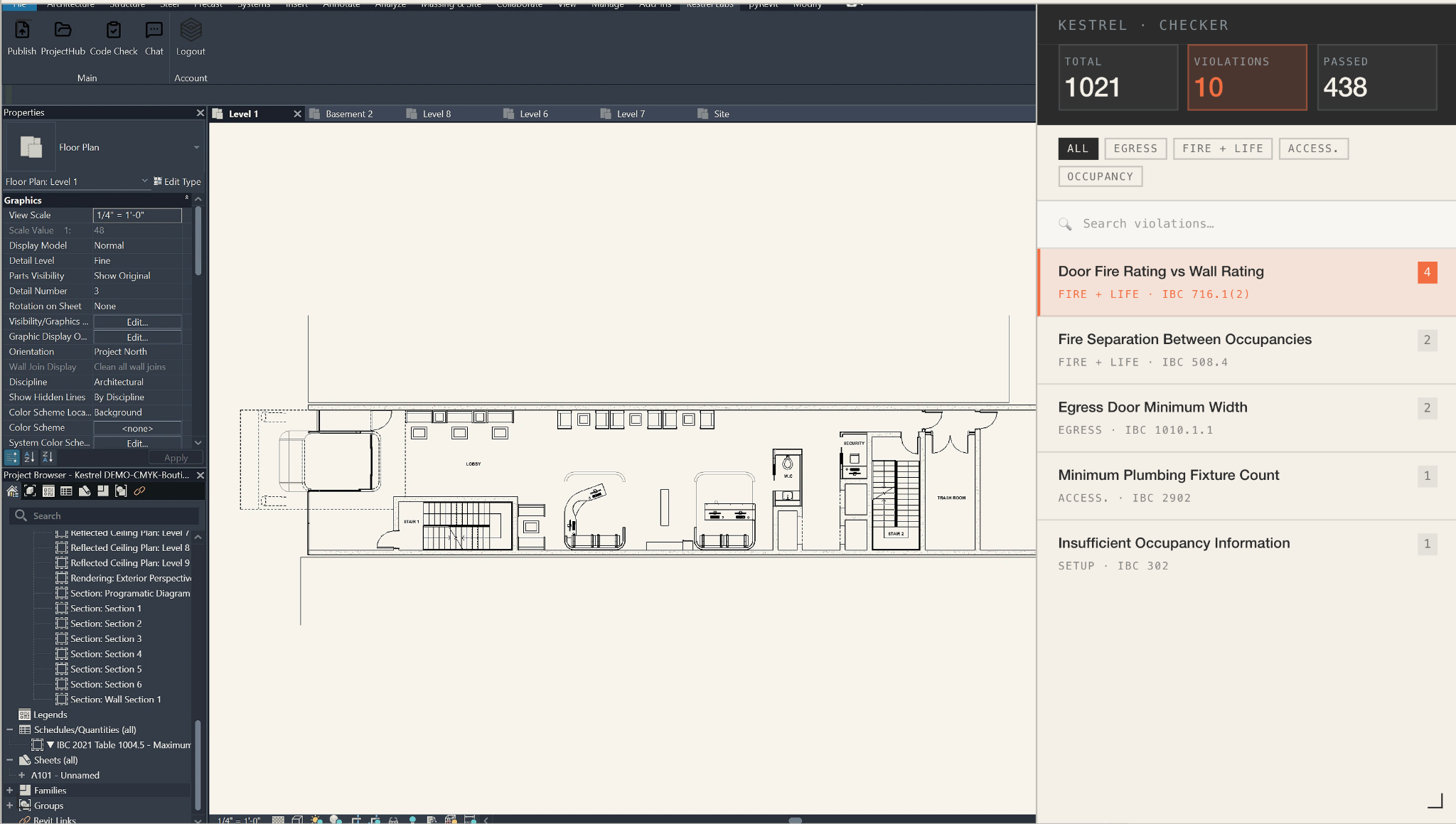Image resolution: width=1456 pixels, height=824 pixels.
Task: Click the schedules table icon in Project Browser
Action: click(66, 491)
